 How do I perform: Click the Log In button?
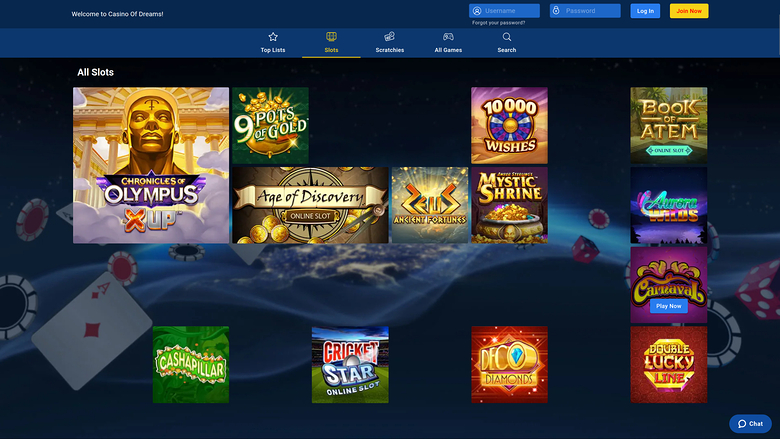[x=645, y=11]
